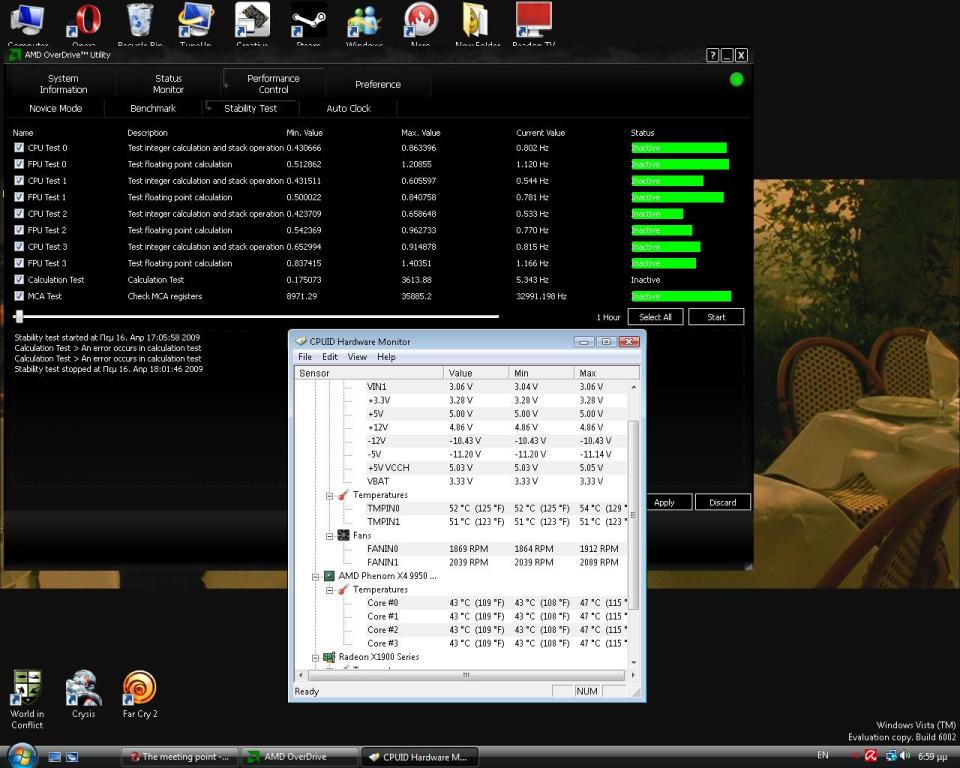Toggle the Calculation Test checkbox
Screen dimensions: 960x768
click(19, 280)
